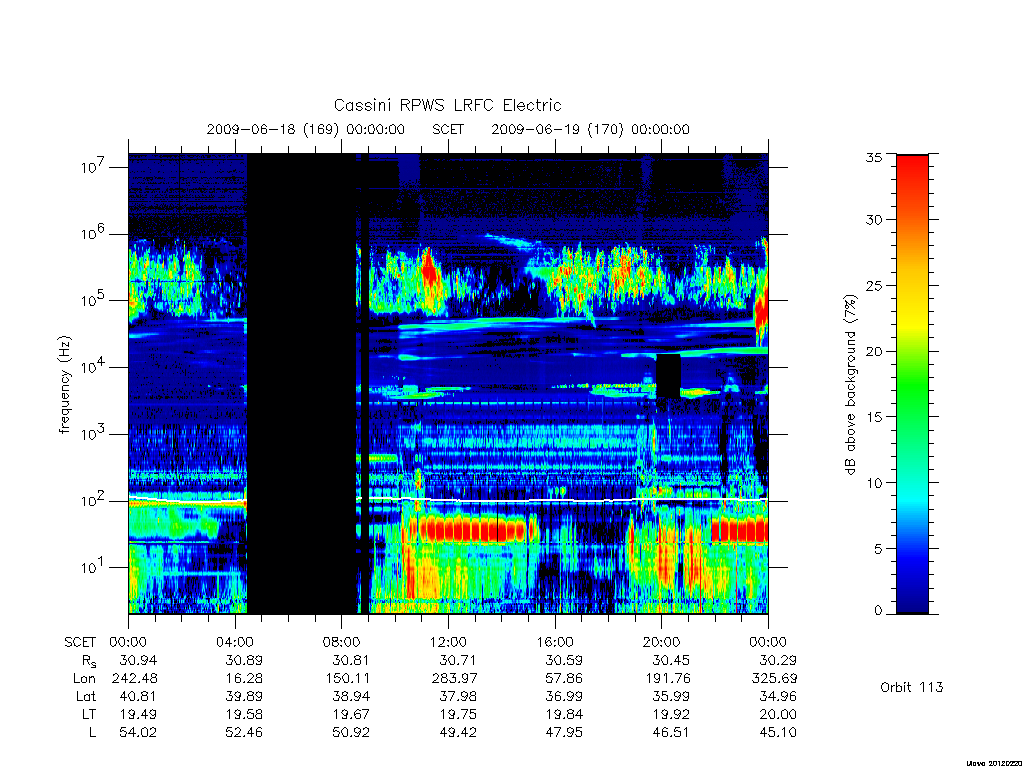This screenshot has height=768, width=1024.
Task: Click the Rs value 30.94
Action: pyautogui.click(x=138, y=660)
